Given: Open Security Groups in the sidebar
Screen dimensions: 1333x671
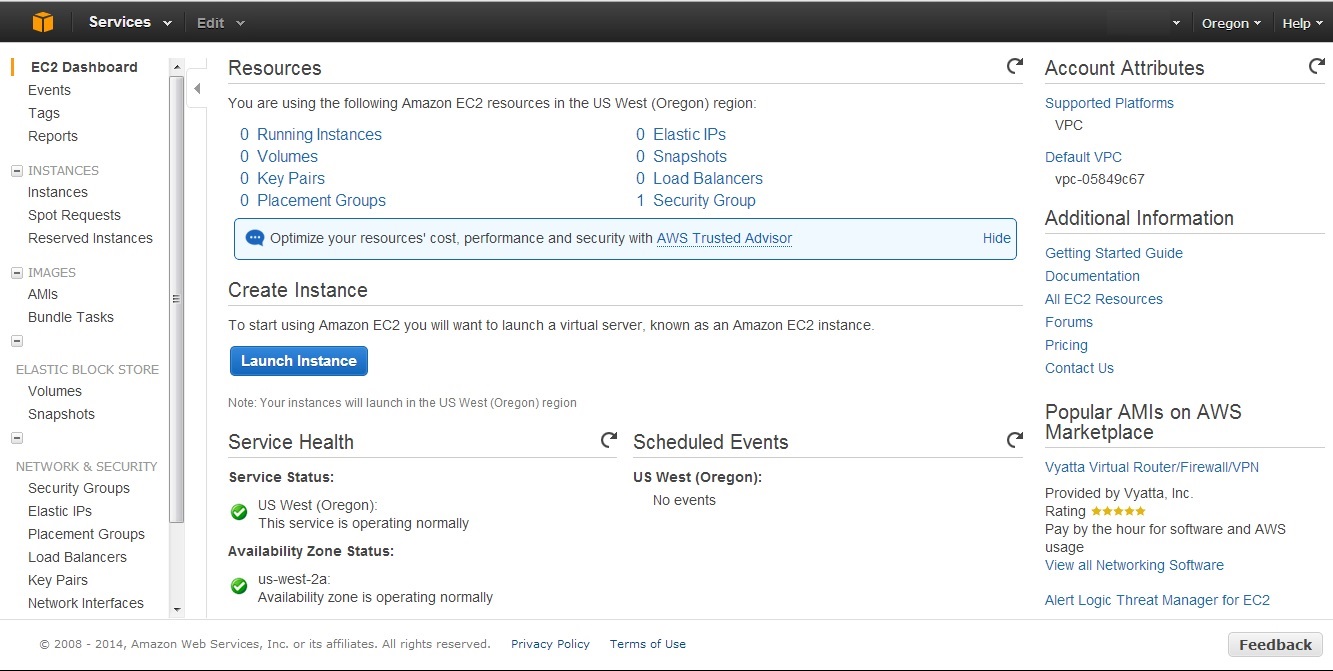Looking at the screenshot, I should 79,488.
